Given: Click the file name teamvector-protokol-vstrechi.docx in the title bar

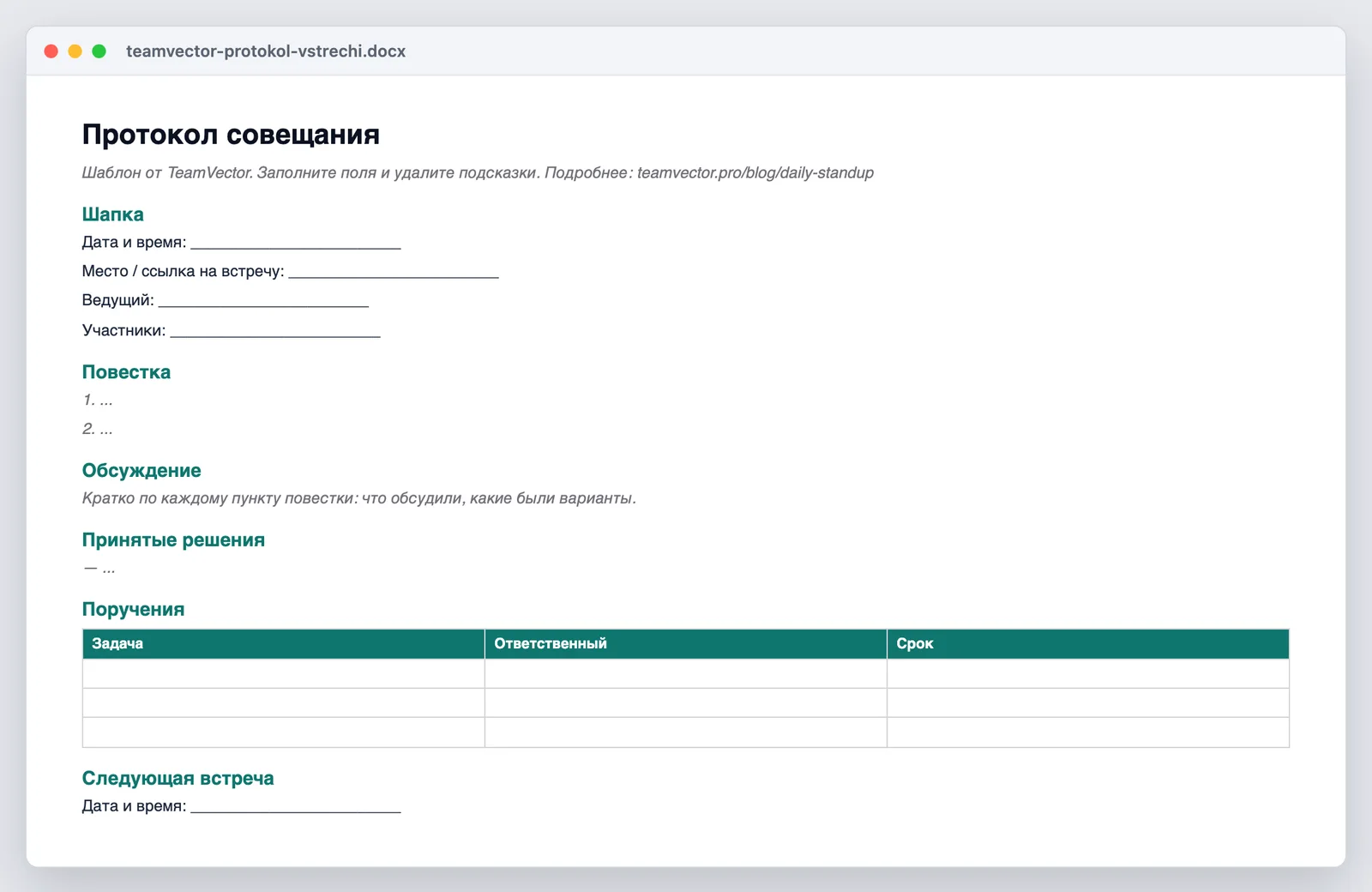Looking at the screenshot, I should [266, 51].
